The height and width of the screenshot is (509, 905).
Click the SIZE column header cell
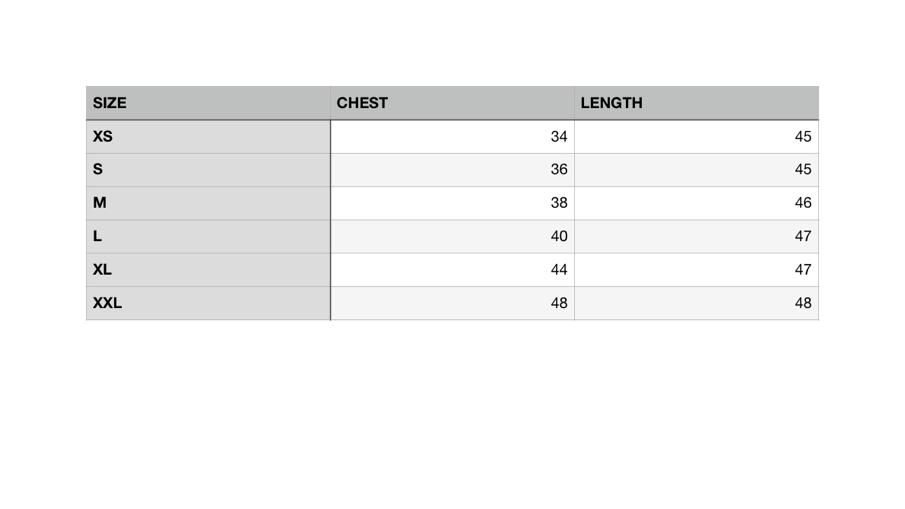click(x=208, y=103)
